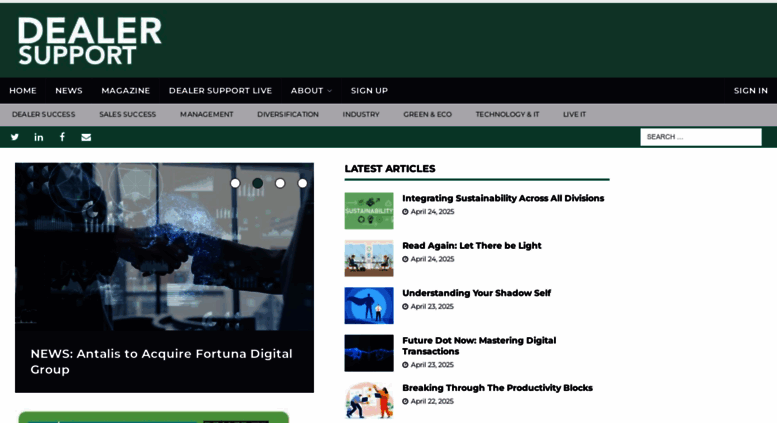Select the second (active) slider dot
This screenshot has height=423, width=777.
pos(258,183)
